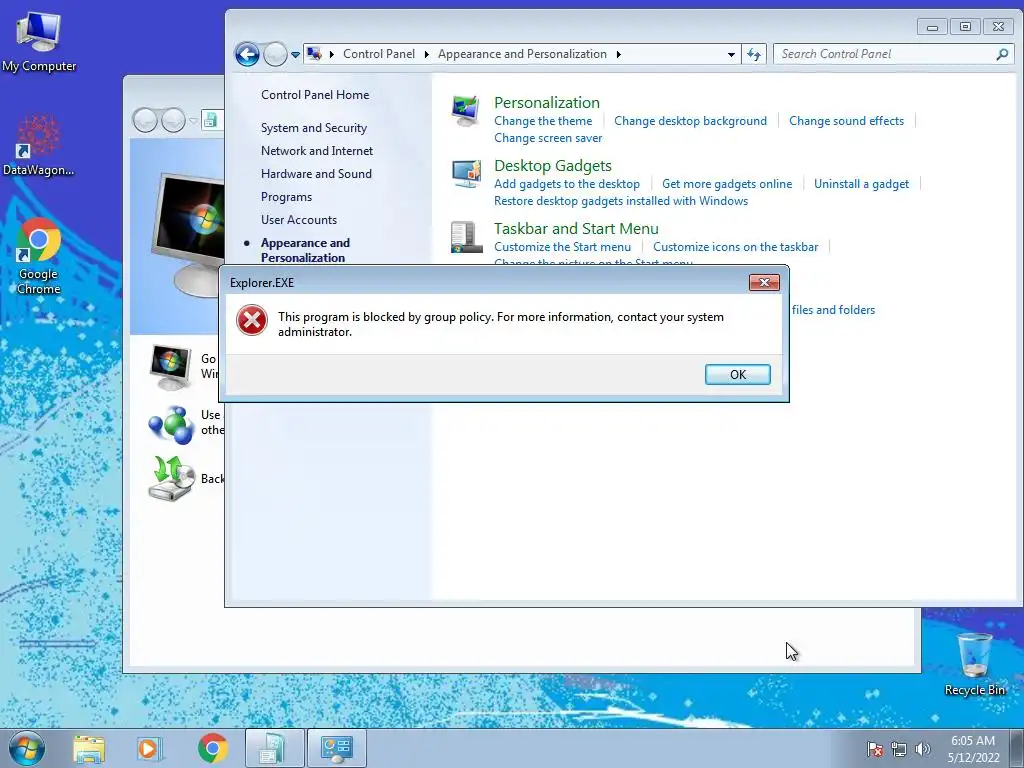Open DataWagon desktop shortcut
The width and height of the screenshot is (1024, 768).
click(39, 145)
